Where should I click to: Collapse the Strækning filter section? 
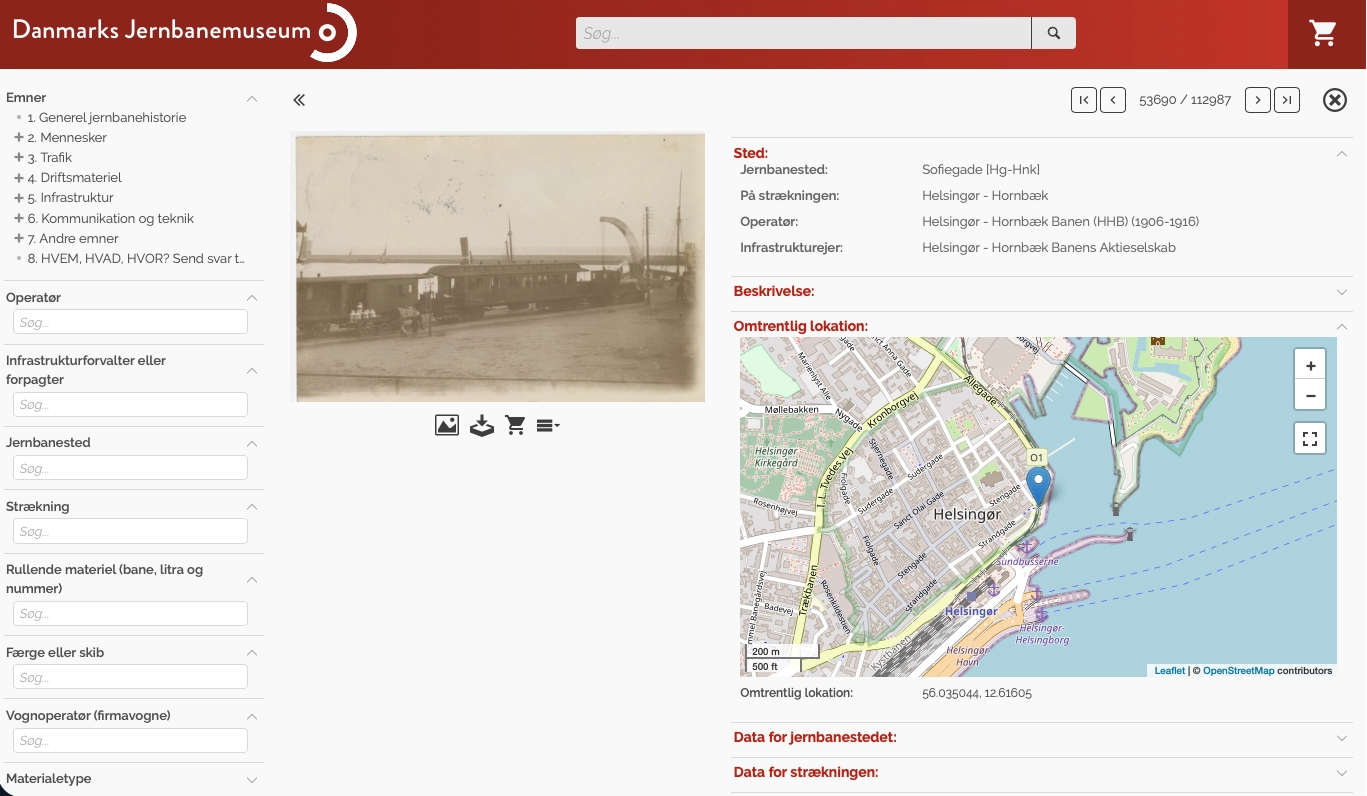pos(252,507)
